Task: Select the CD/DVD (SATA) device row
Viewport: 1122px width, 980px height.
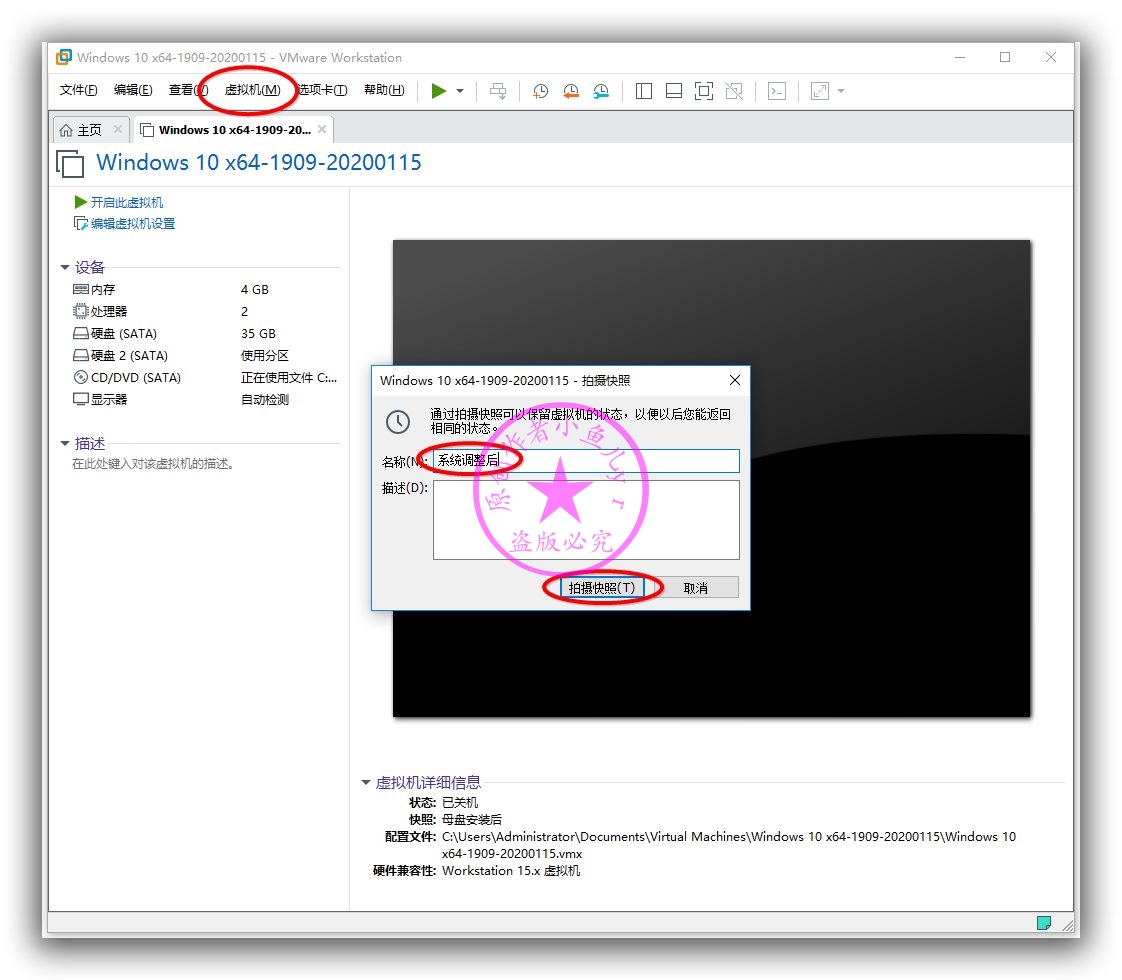Action: click(204, 378)
